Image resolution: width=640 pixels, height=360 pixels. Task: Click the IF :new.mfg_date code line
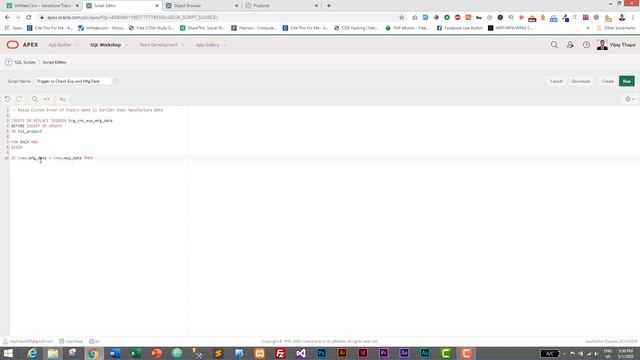(x=52, y=158)
